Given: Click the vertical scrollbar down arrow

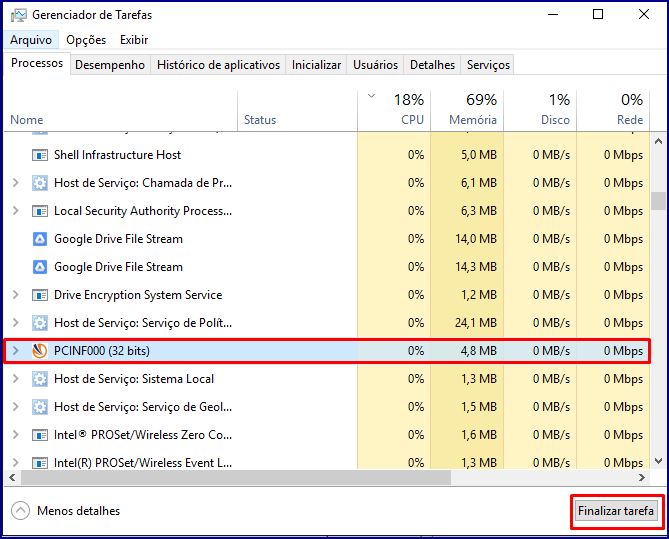Looking at the screenshot, I should [x=658, y=461].
